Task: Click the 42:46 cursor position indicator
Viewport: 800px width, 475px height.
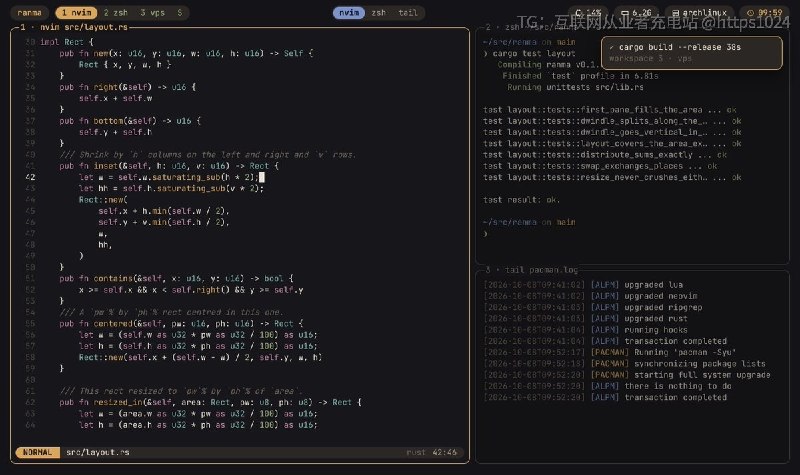Action: click(444, 452)
